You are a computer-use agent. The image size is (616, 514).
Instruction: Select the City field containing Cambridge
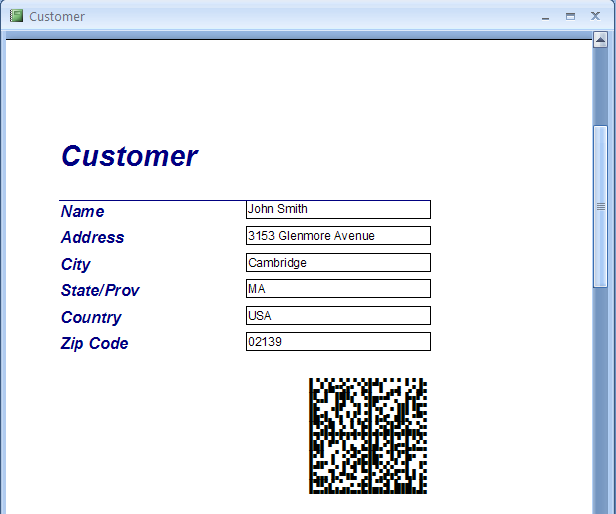click(338, 262)
